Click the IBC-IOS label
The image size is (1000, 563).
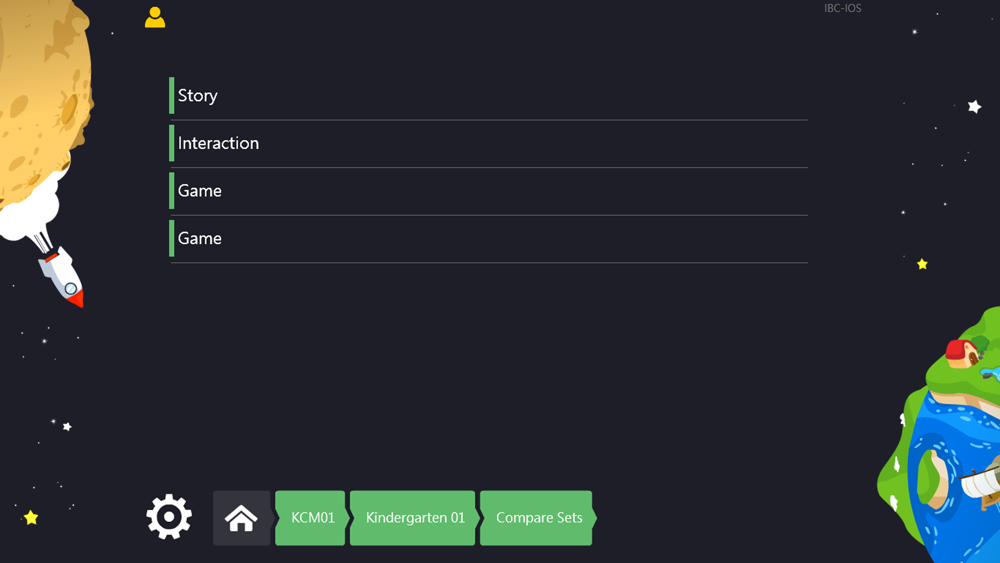pyautogui.click(x=842, y=8)
